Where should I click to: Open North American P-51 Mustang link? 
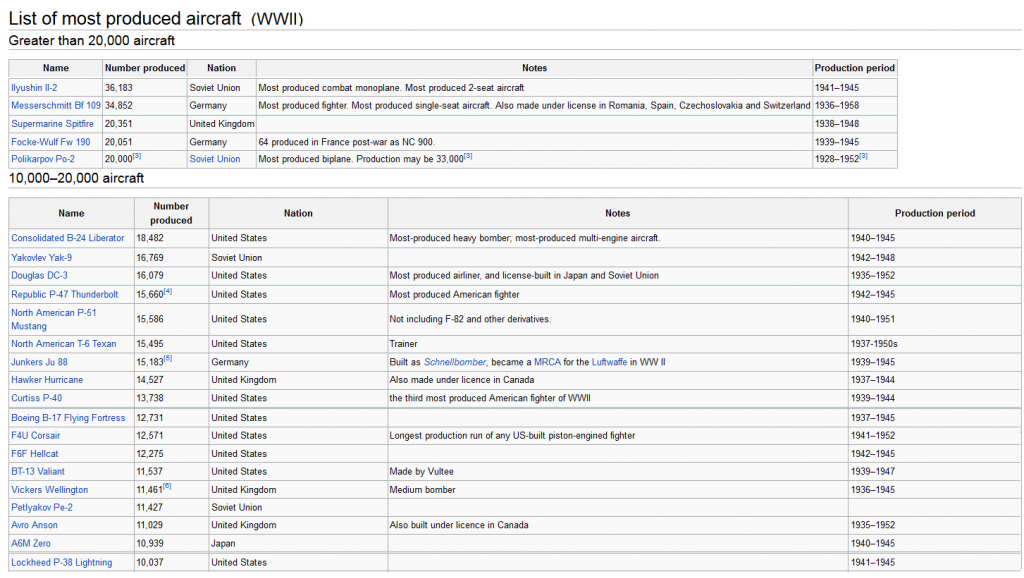coord(54,319)
